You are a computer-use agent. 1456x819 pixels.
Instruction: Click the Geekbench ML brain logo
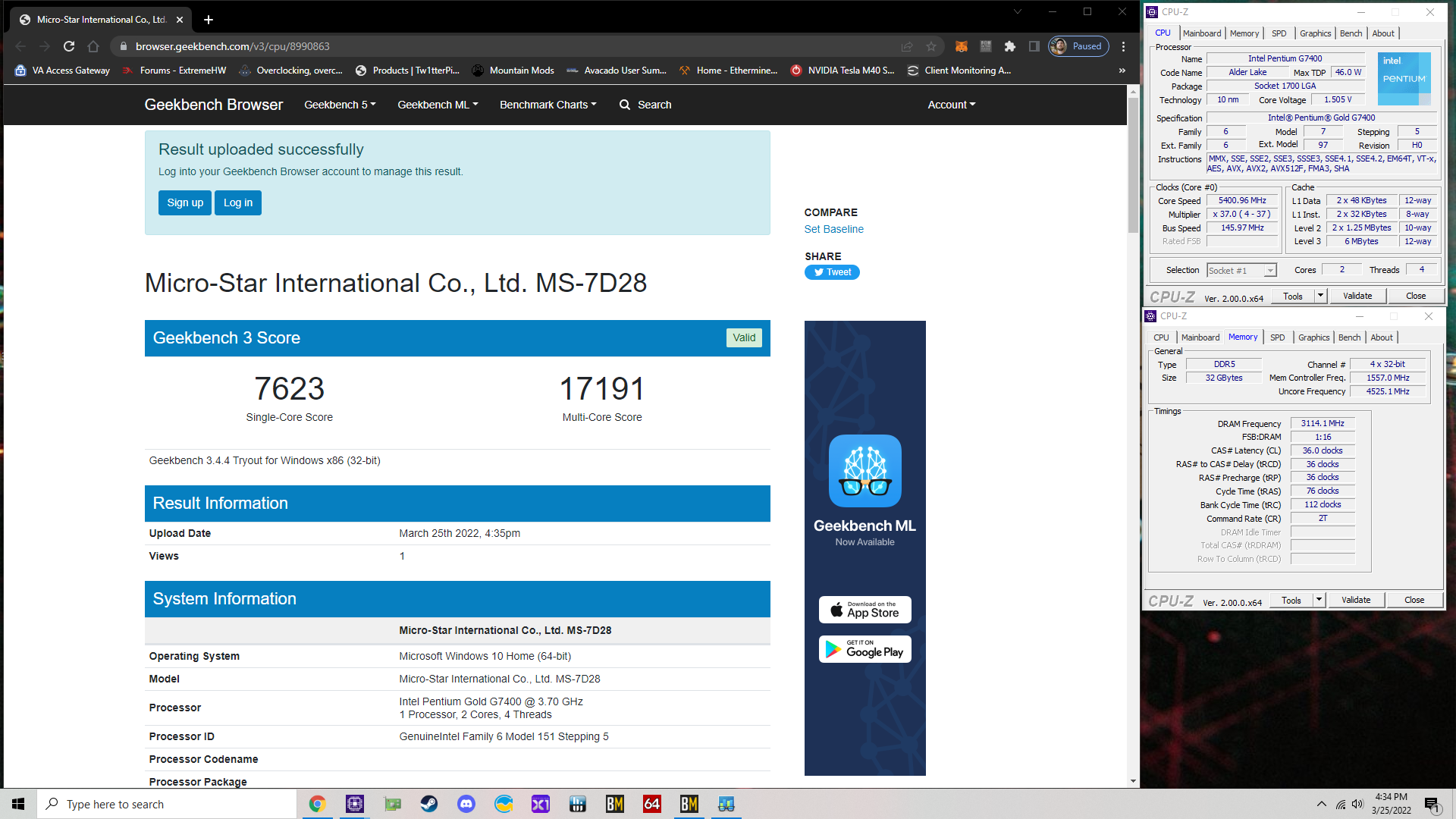[x=864, y=471]
